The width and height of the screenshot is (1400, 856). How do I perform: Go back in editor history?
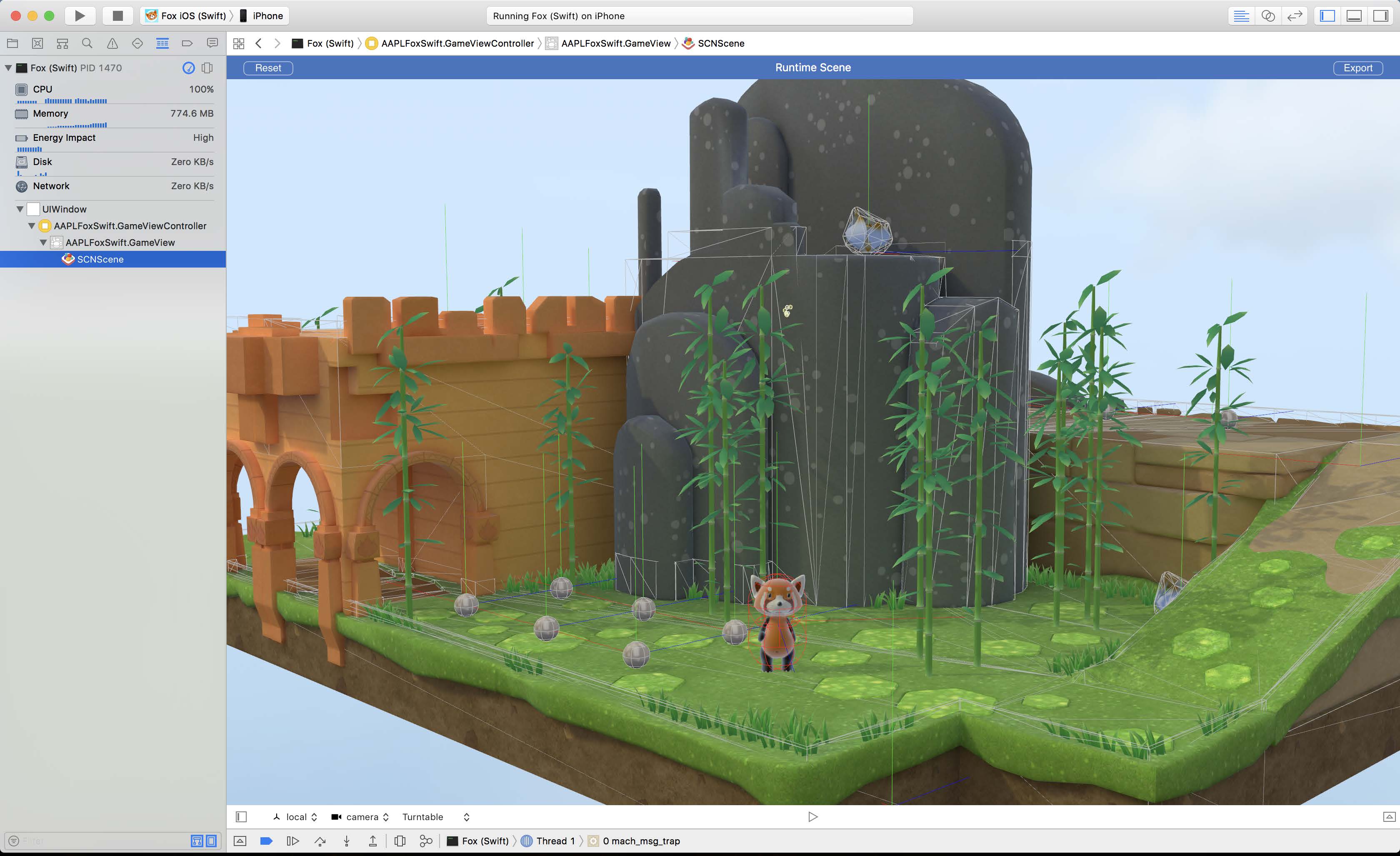pos(258,43)
